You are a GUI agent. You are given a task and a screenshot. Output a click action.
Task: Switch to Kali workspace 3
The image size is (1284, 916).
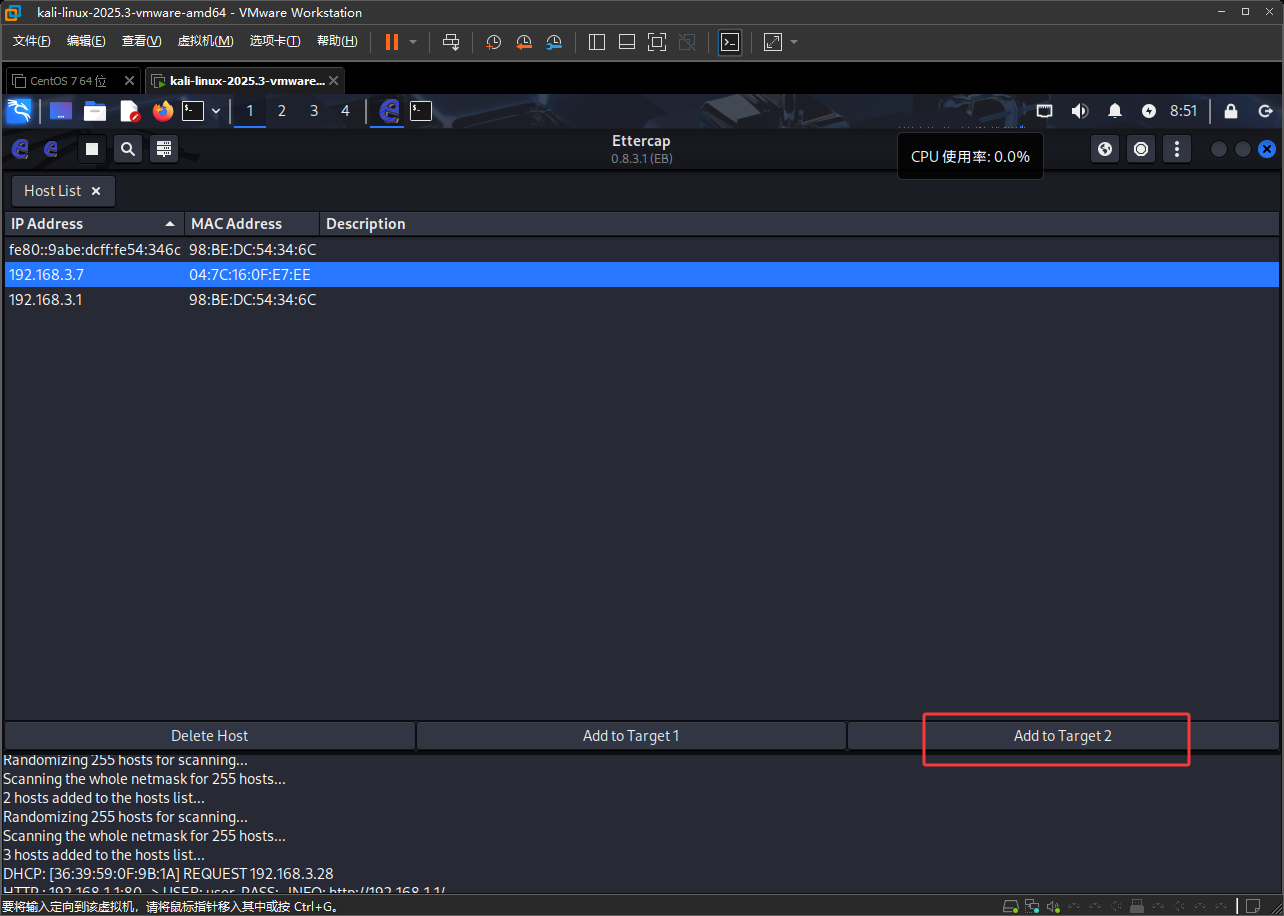(314, 111)
